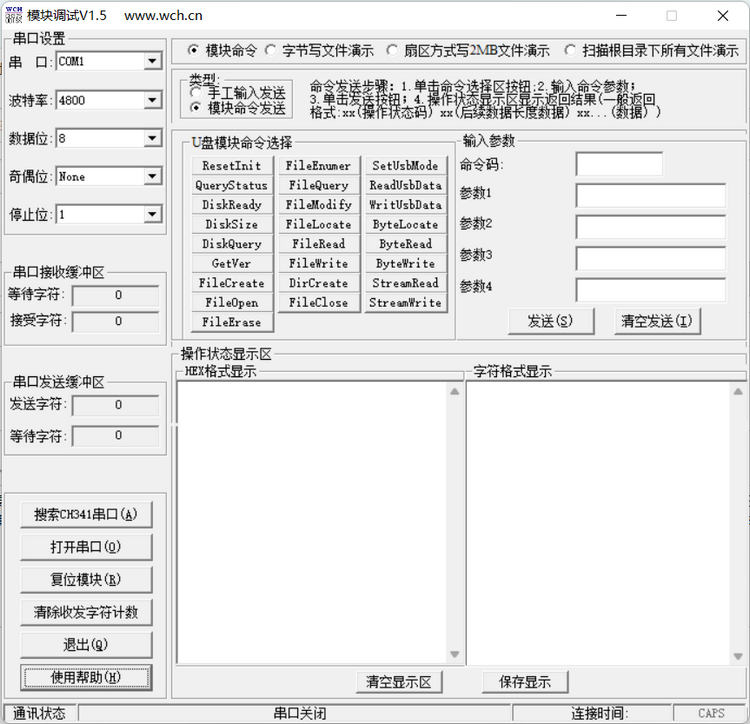Select 字节写文件演示 mode
The height and width of the screenshot is (724, 750).
click(x=271, y=50)
